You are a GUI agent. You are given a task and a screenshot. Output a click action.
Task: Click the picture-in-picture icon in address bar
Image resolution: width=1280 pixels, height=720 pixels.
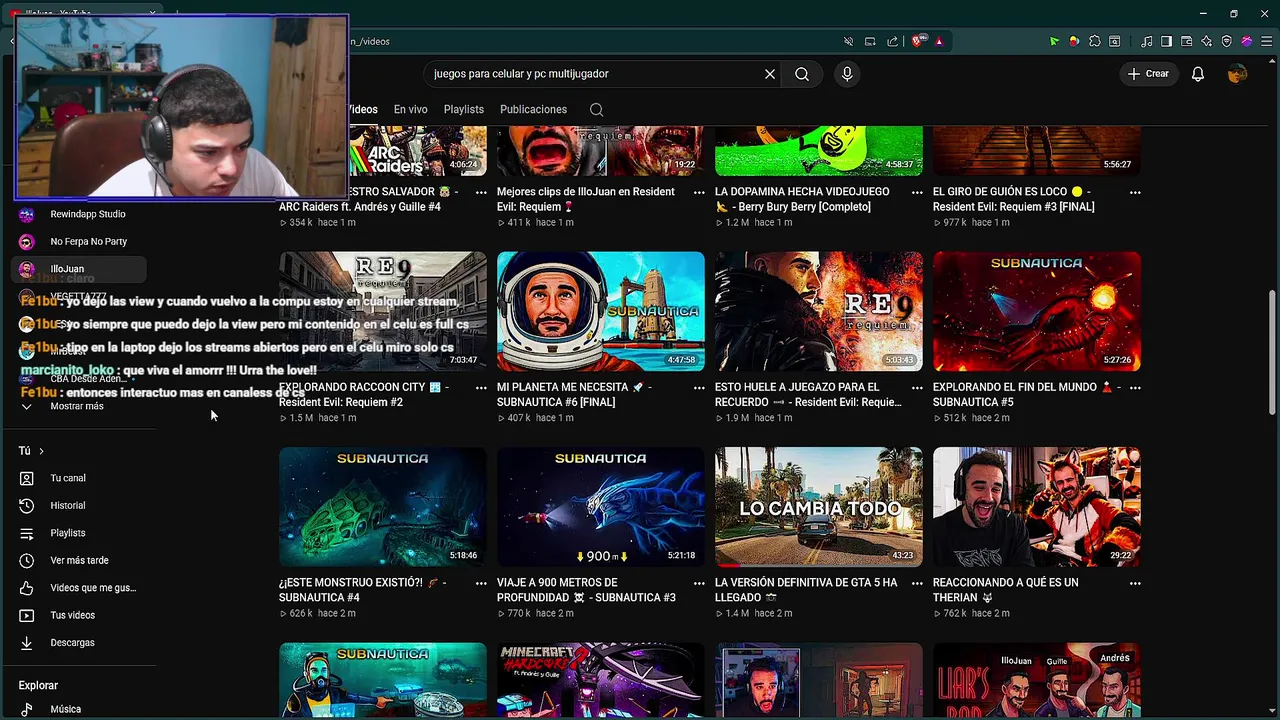(x=870, y=41)
